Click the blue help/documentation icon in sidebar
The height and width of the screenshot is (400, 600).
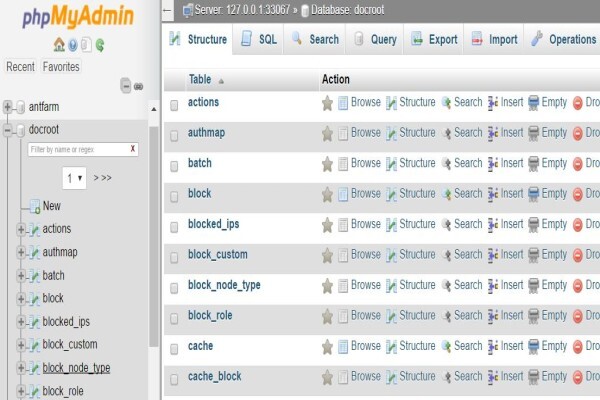coord(73,45)
